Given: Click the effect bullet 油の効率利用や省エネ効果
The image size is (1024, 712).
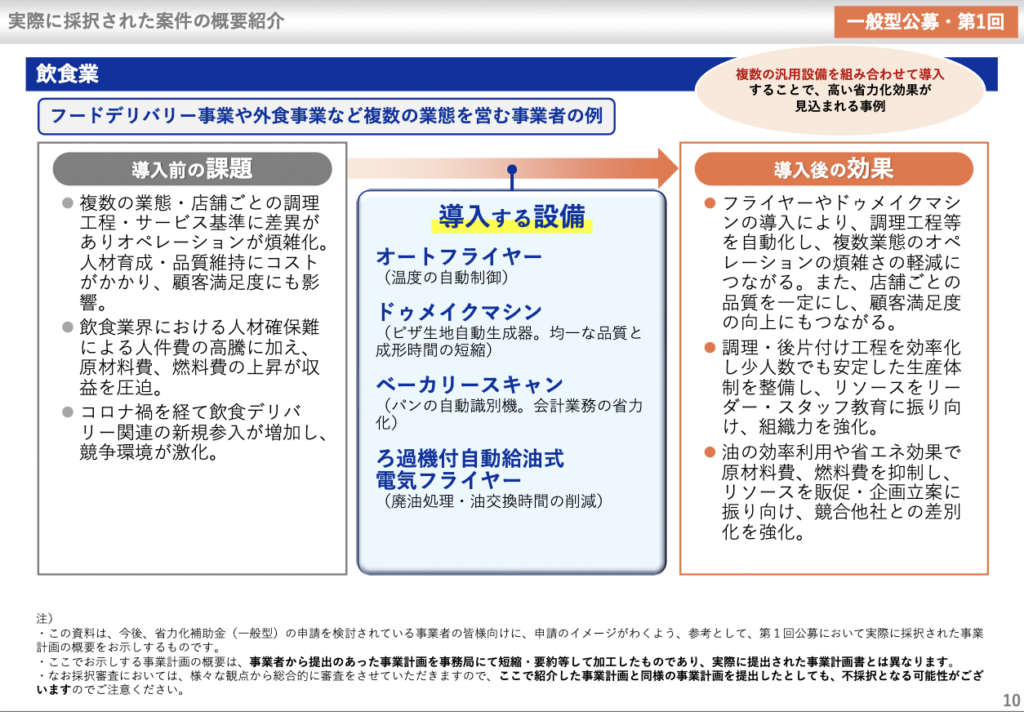Looking at the screenshot, I should tap(835, 492).
